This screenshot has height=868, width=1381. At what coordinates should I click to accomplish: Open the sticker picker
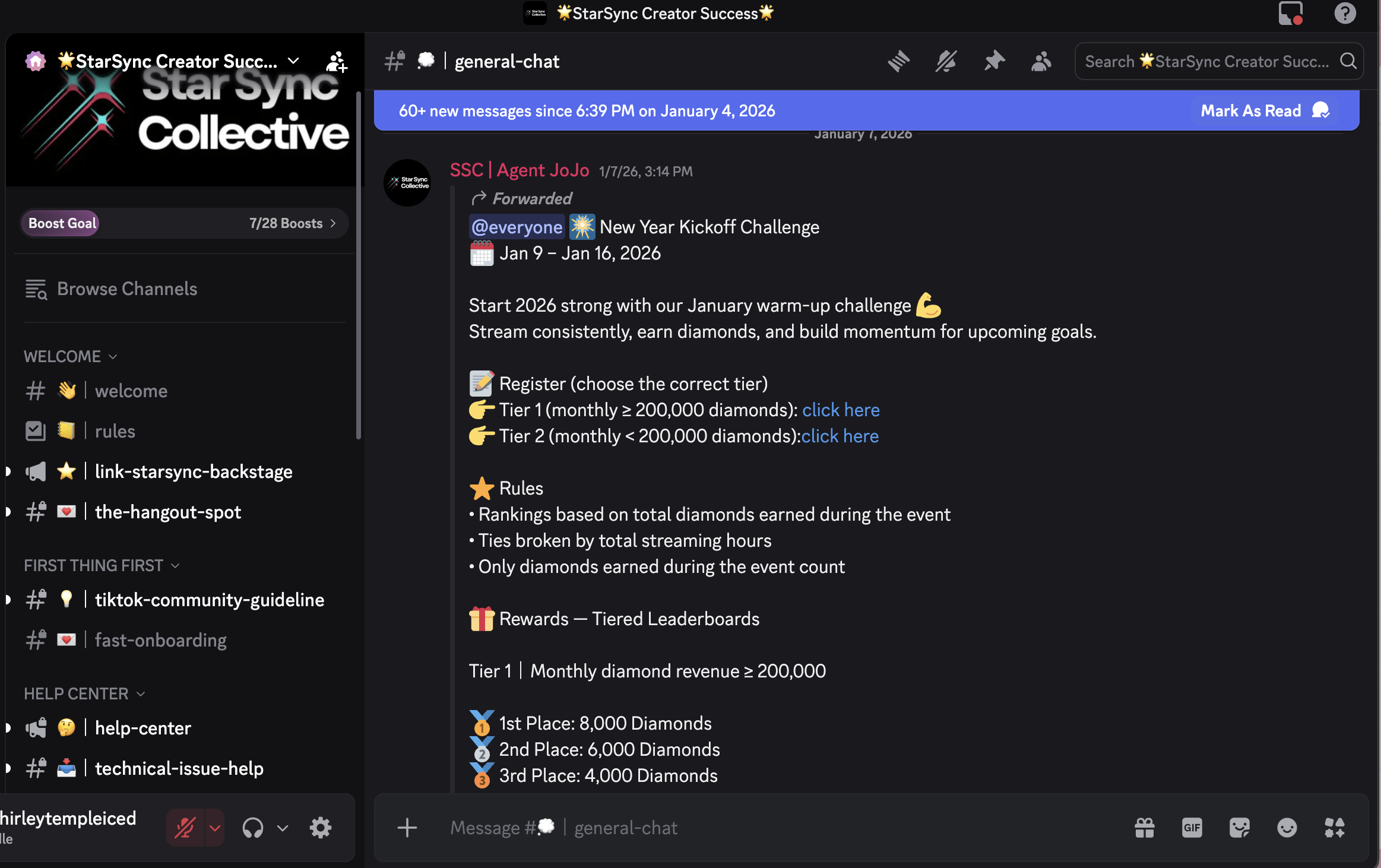pos(1239,828)
